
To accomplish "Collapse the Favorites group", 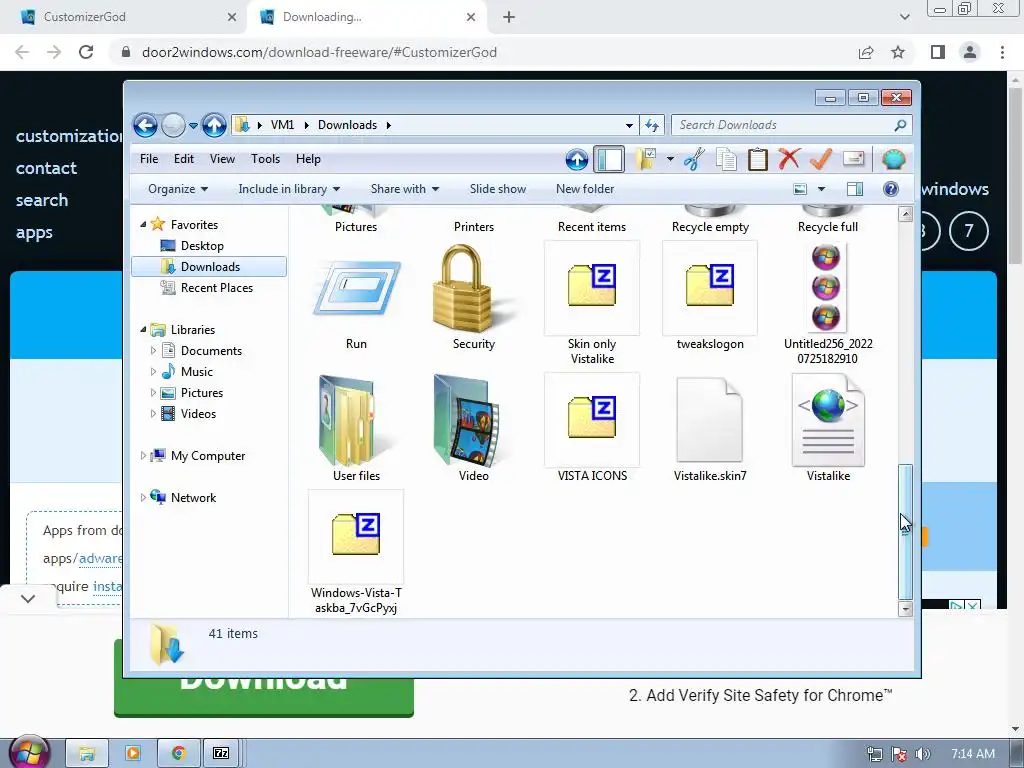I will (143, 224).
